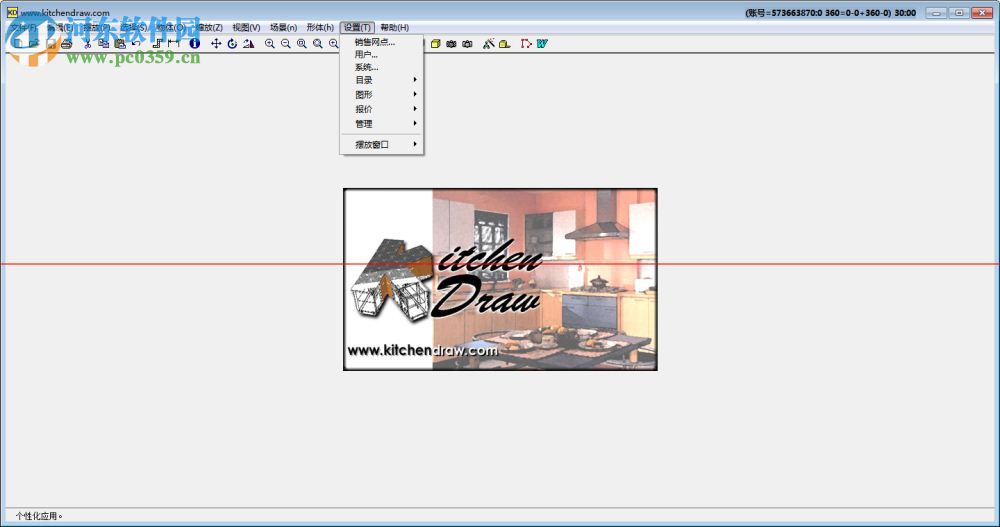Click the www.kitchendraw.com title bar text
Viewport: 1000px width, 527px height.
coord(65,13)
